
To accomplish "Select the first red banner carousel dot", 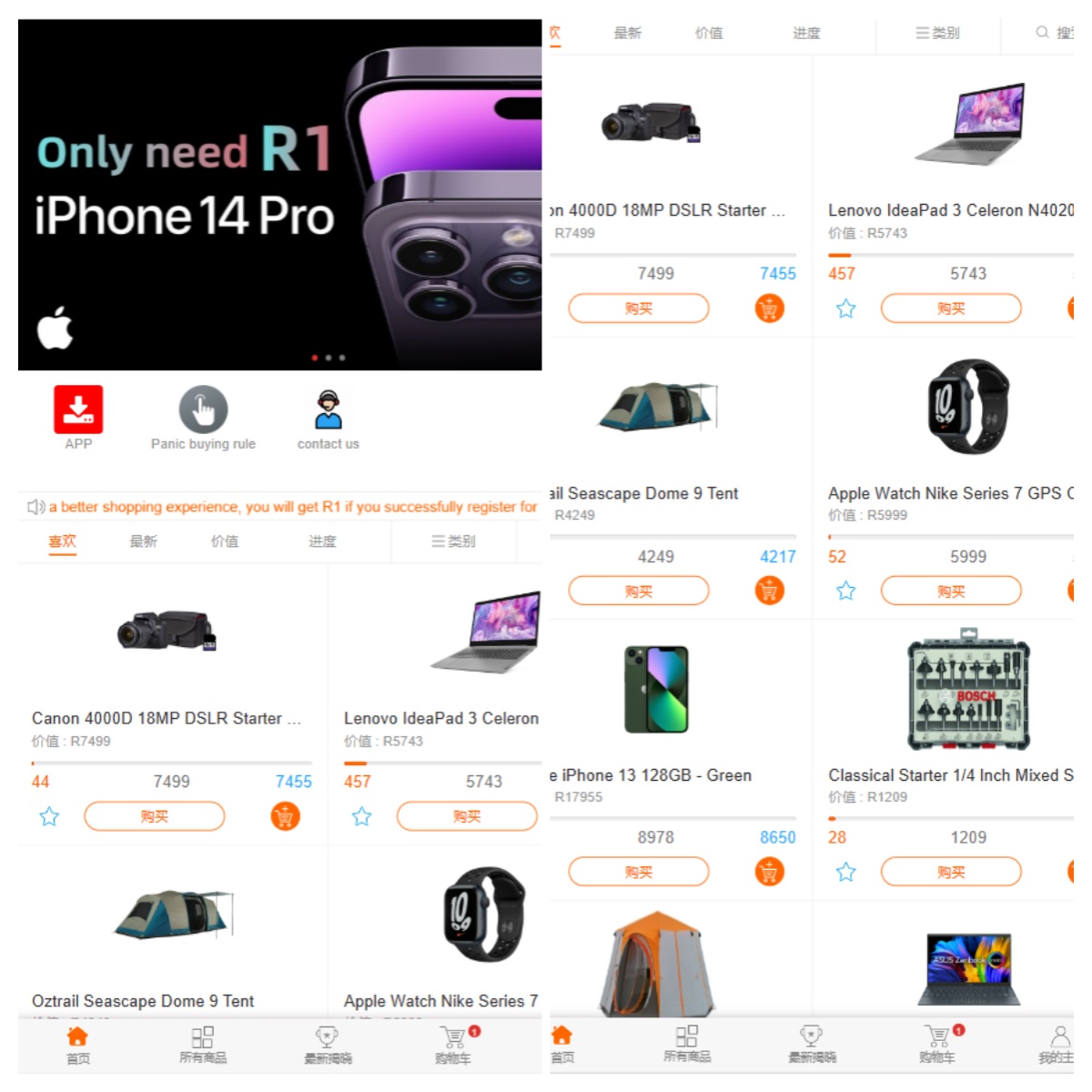I will (315, 358).
